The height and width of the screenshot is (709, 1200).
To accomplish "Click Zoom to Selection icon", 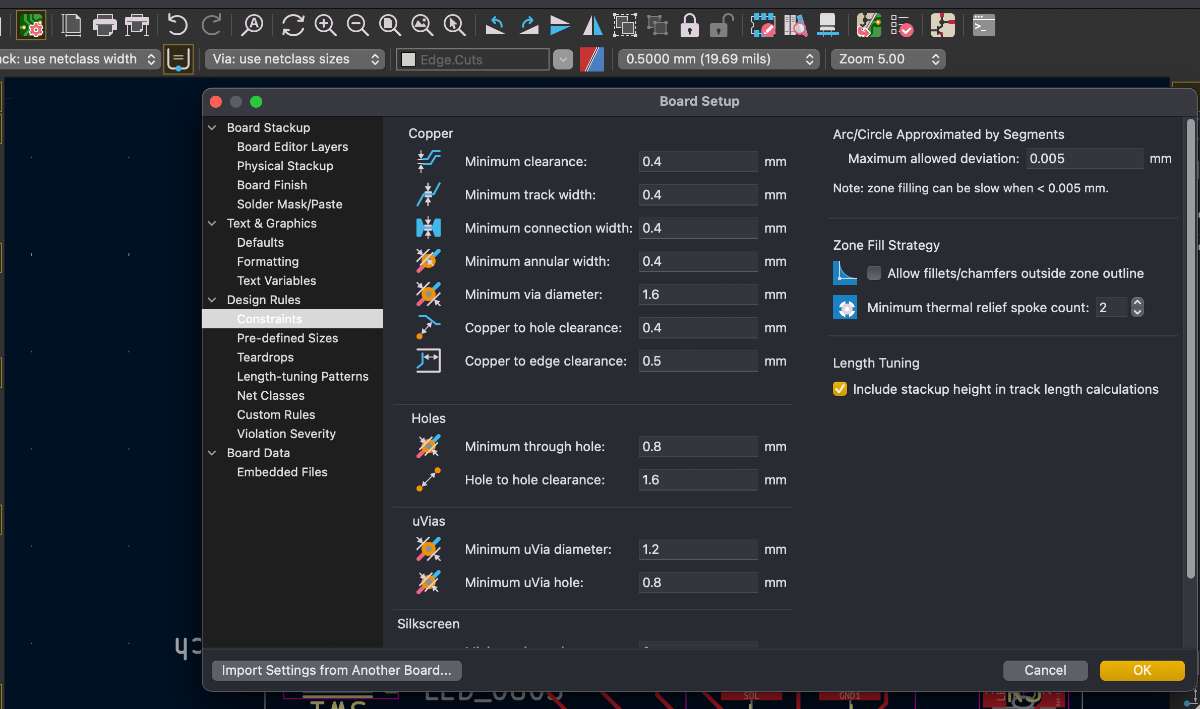I will point(454,24).
